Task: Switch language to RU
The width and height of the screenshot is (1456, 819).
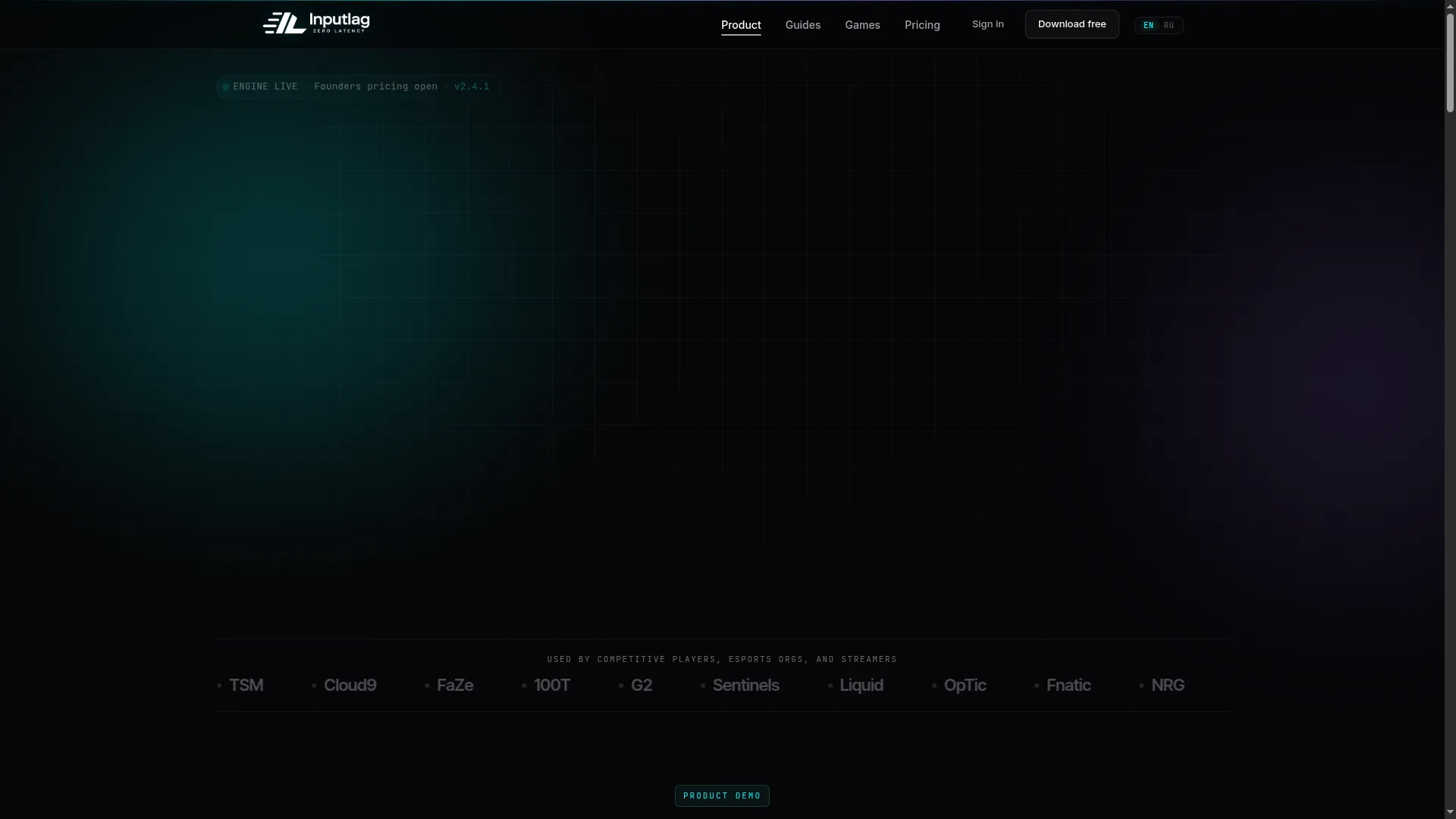Action: 1169,25
